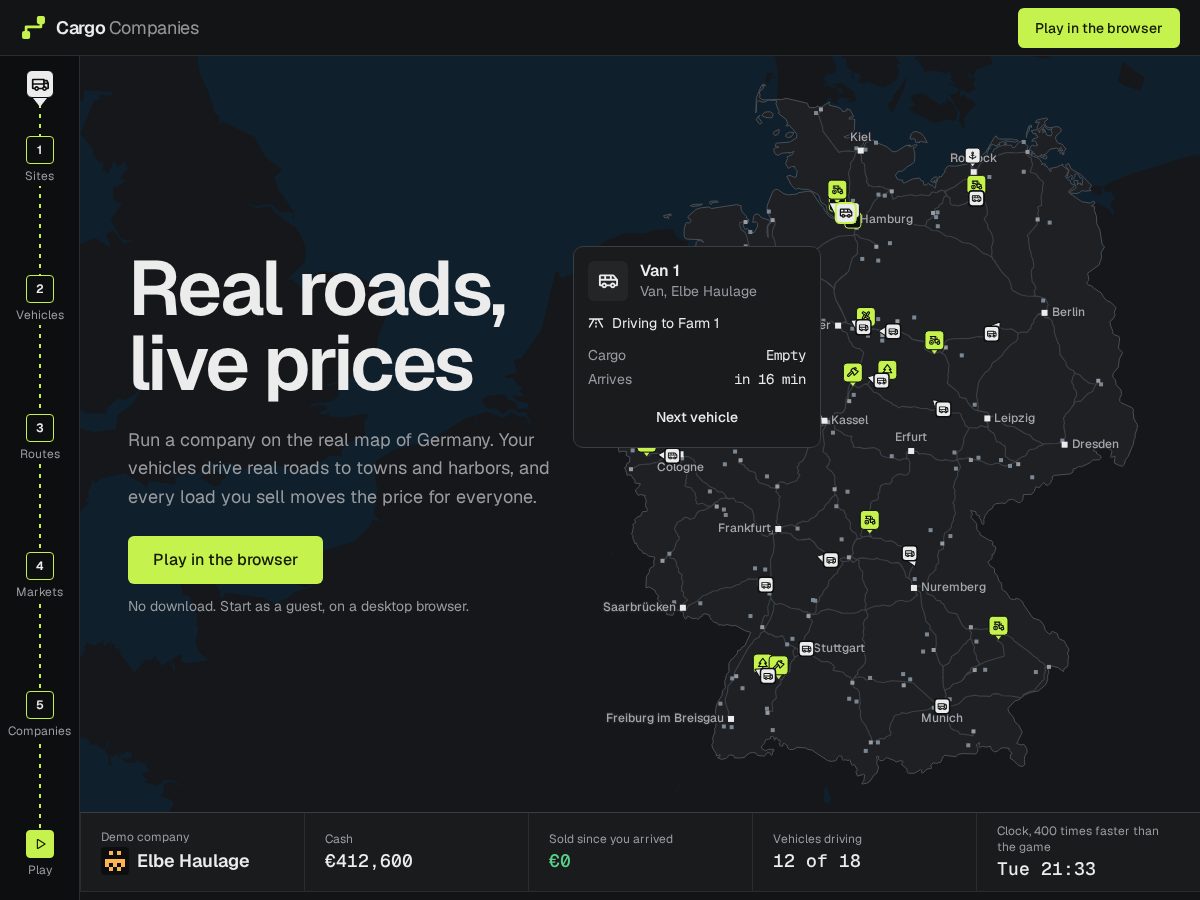Select the van marker above Cologne
Screen dimensions: 1200x900
(x=672, y=456)
